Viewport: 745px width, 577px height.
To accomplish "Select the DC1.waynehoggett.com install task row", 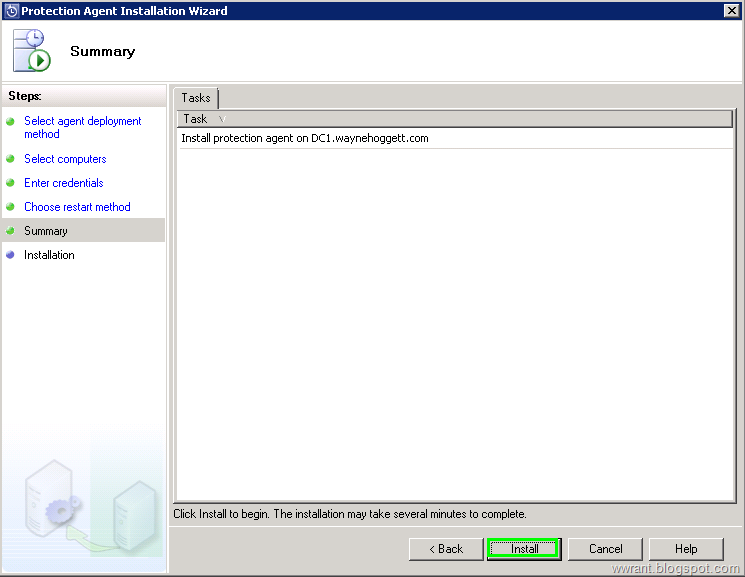I will (454, 138).
